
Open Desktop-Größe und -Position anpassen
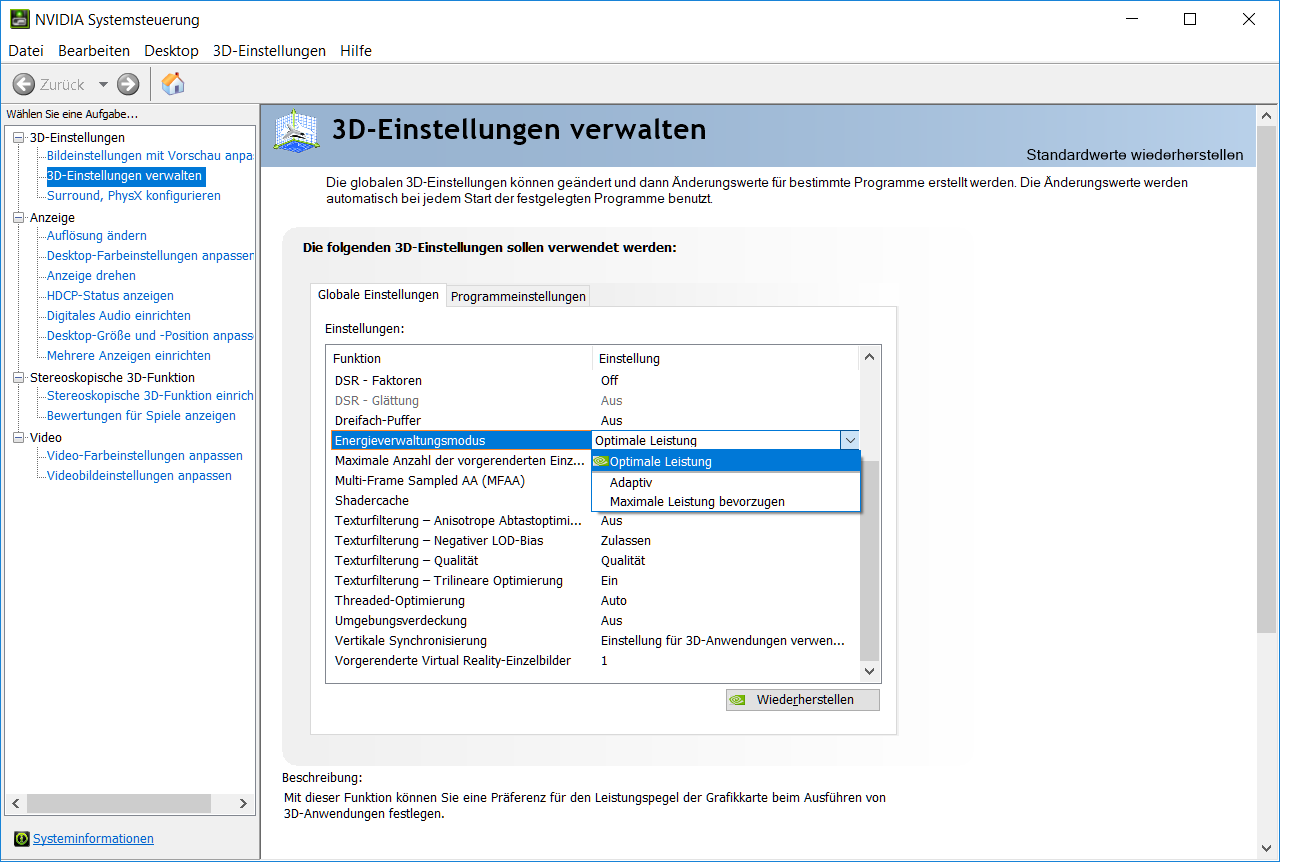coord(150,336)
